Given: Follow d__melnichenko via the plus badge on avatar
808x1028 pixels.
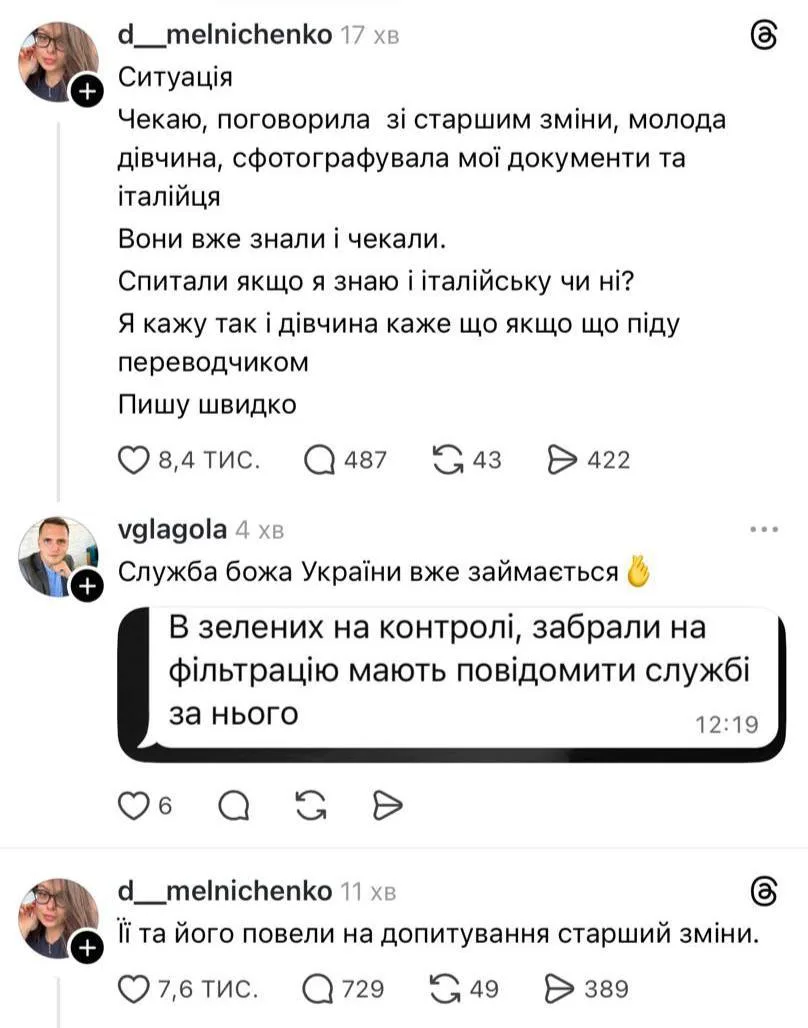Looking at the screenshot, I should point(86,88).
